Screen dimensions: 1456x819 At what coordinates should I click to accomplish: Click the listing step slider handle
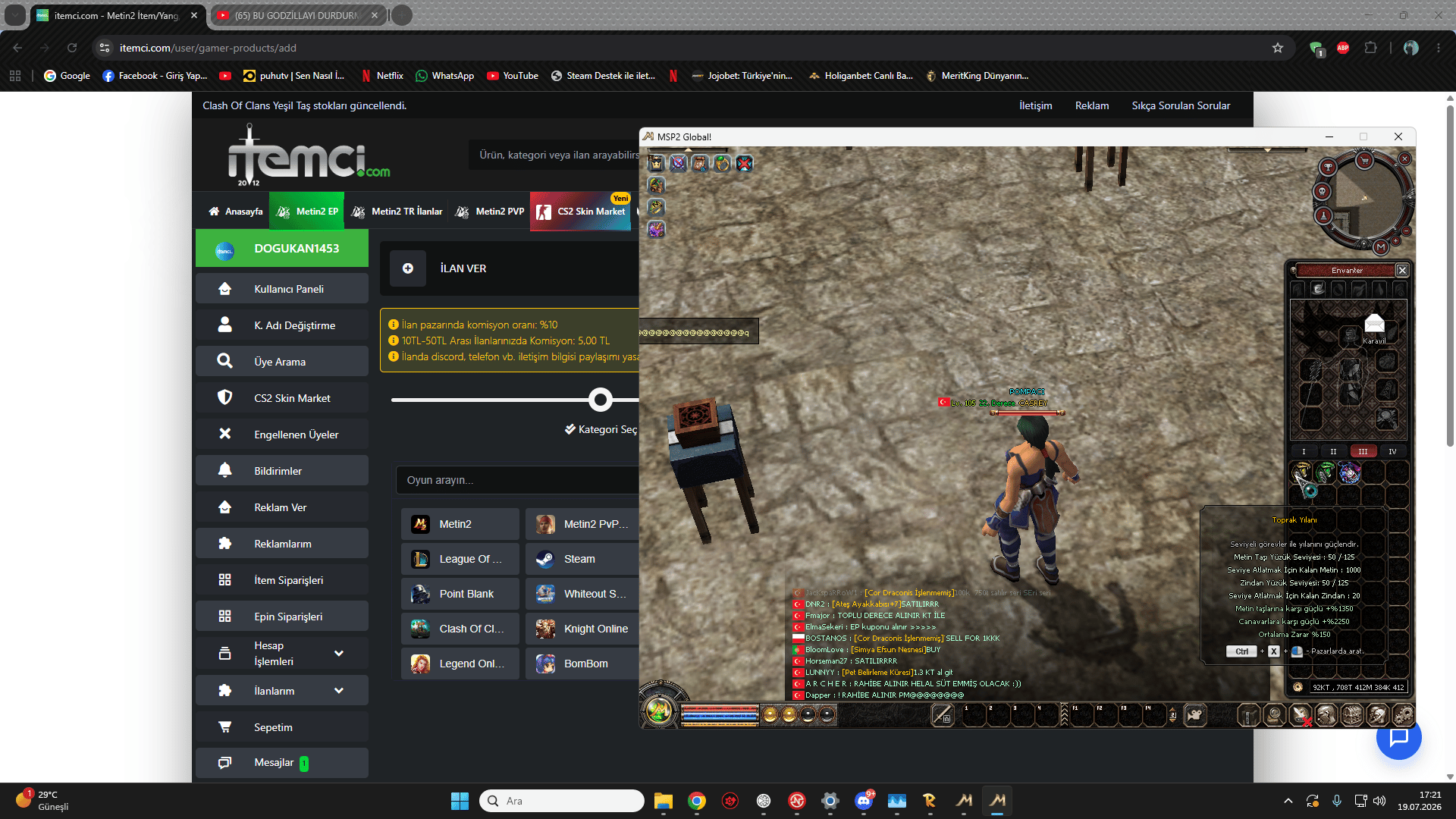[601, 400]
